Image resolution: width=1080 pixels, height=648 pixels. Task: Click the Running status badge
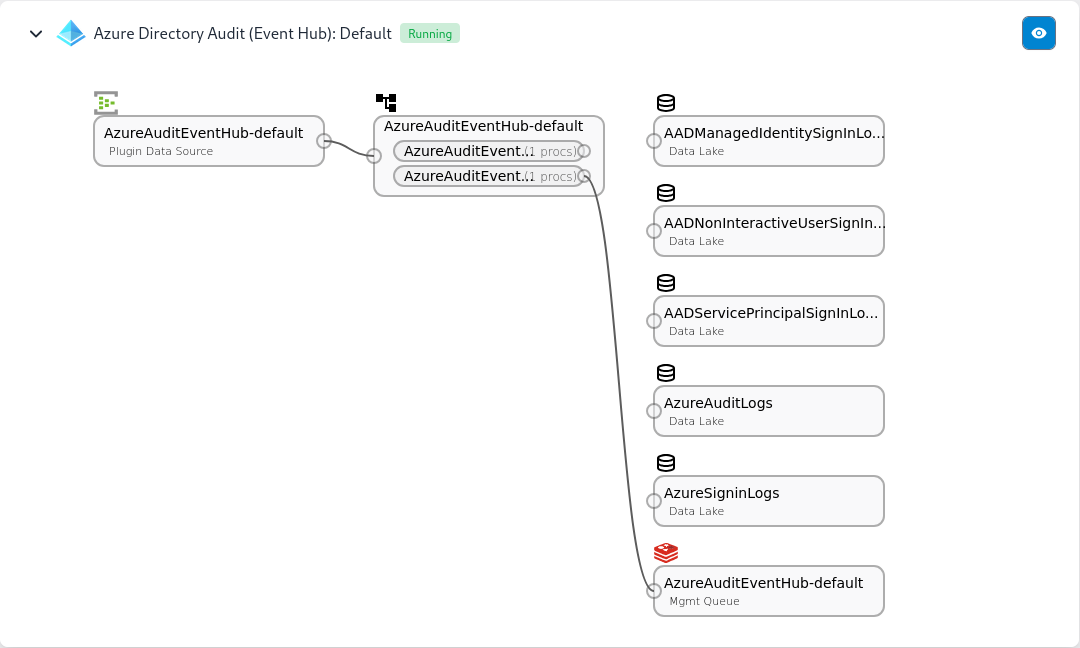[430, 34]
